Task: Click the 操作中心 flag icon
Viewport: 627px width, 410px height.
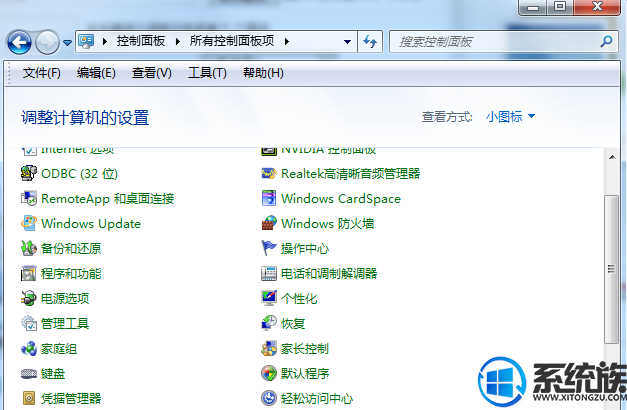Action: click(x=269, y=248)
